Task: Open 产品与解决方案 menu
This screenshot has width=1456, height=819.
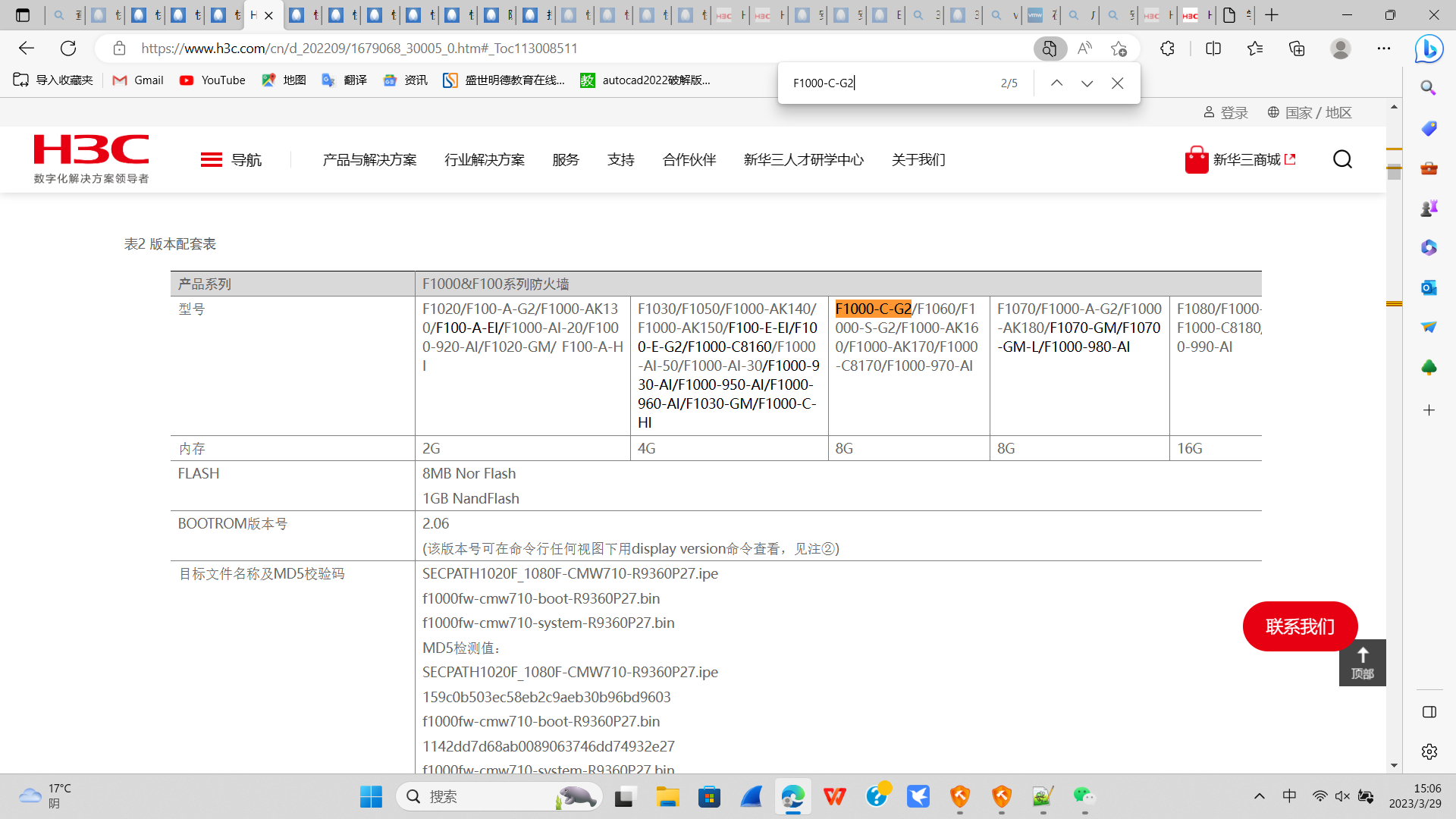Action: [x=369, y=159]
